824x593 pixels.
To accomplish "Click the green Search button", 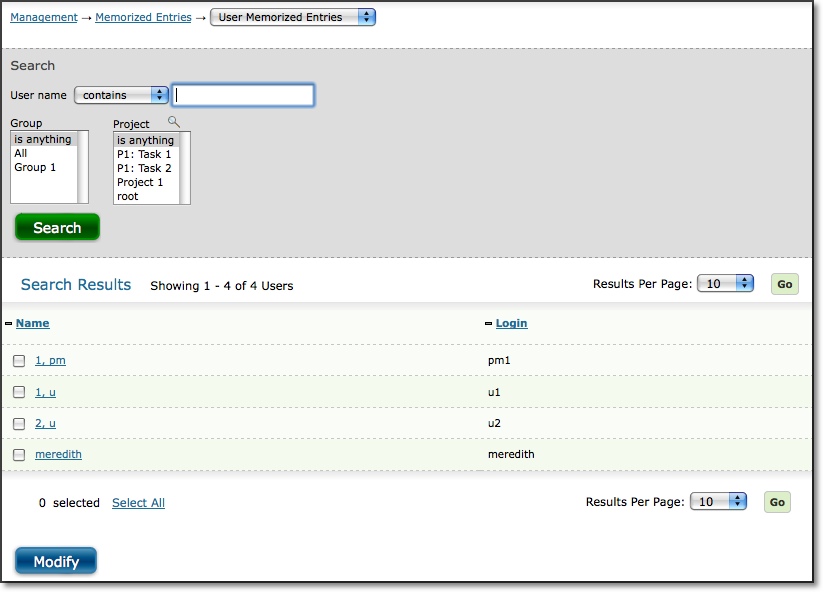I will (x=57, y=228).
